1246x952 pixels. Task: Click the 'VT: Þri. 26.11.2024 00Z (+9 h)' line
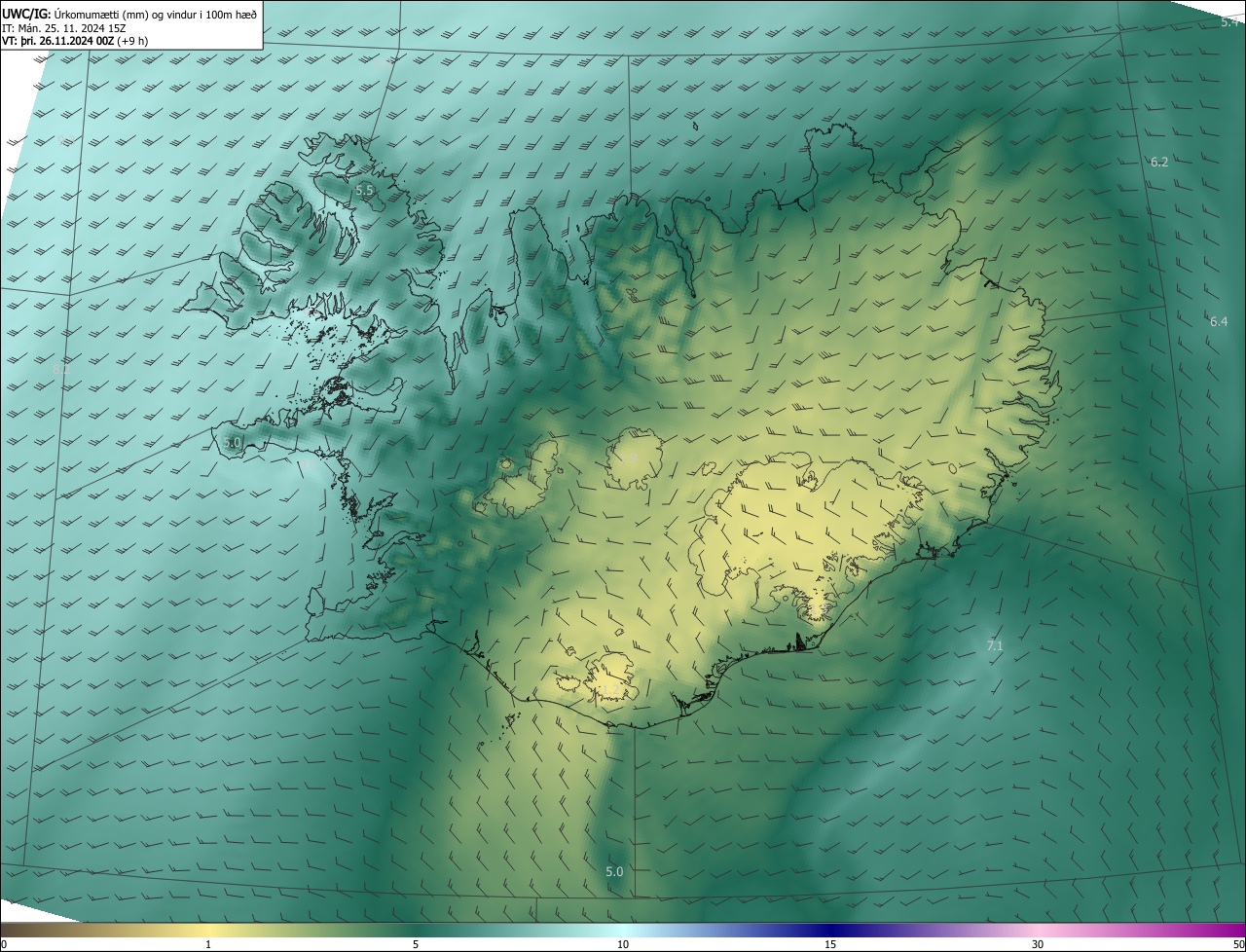75,41
